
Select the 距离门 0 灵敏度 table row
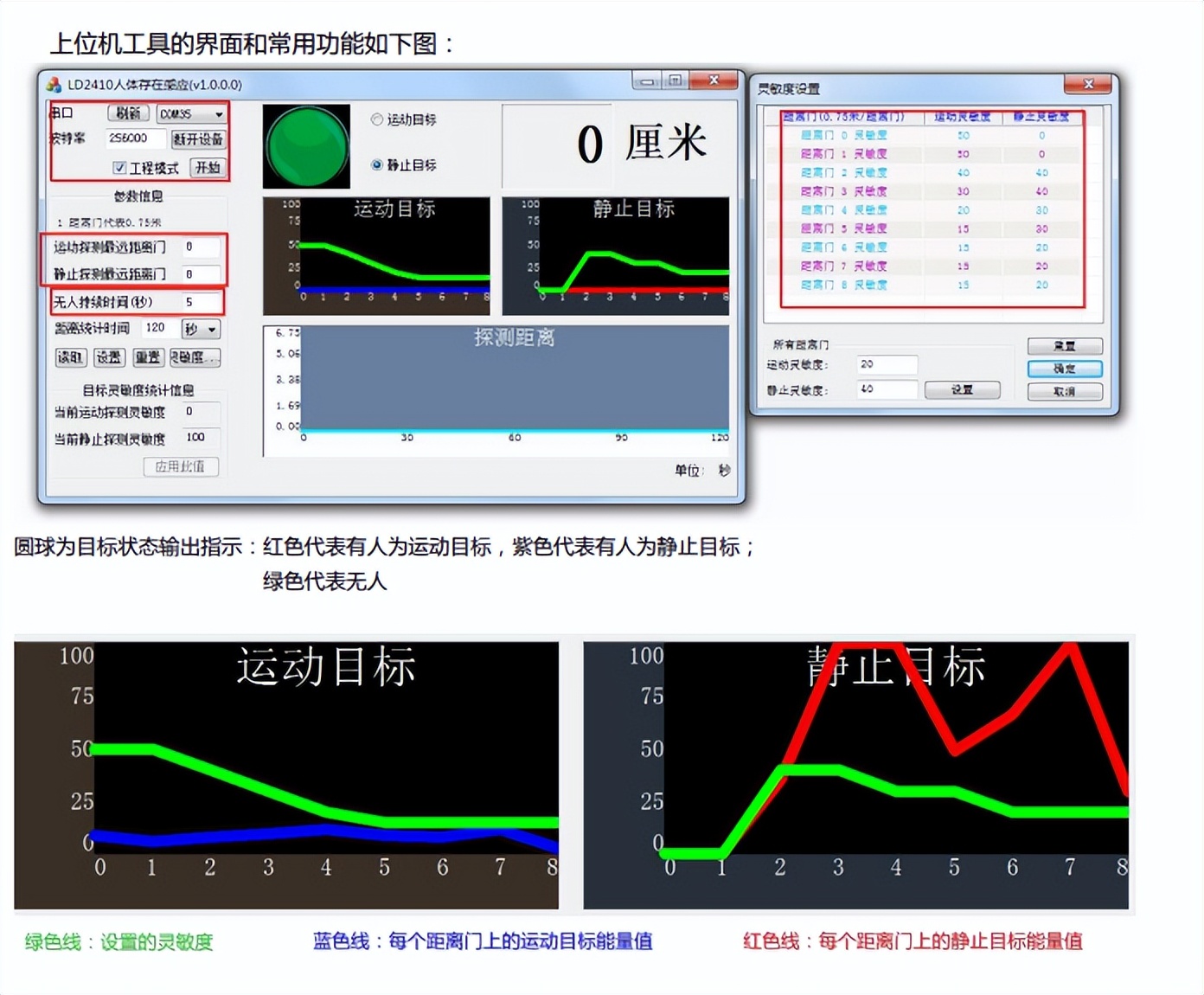(x=842, y=136)
